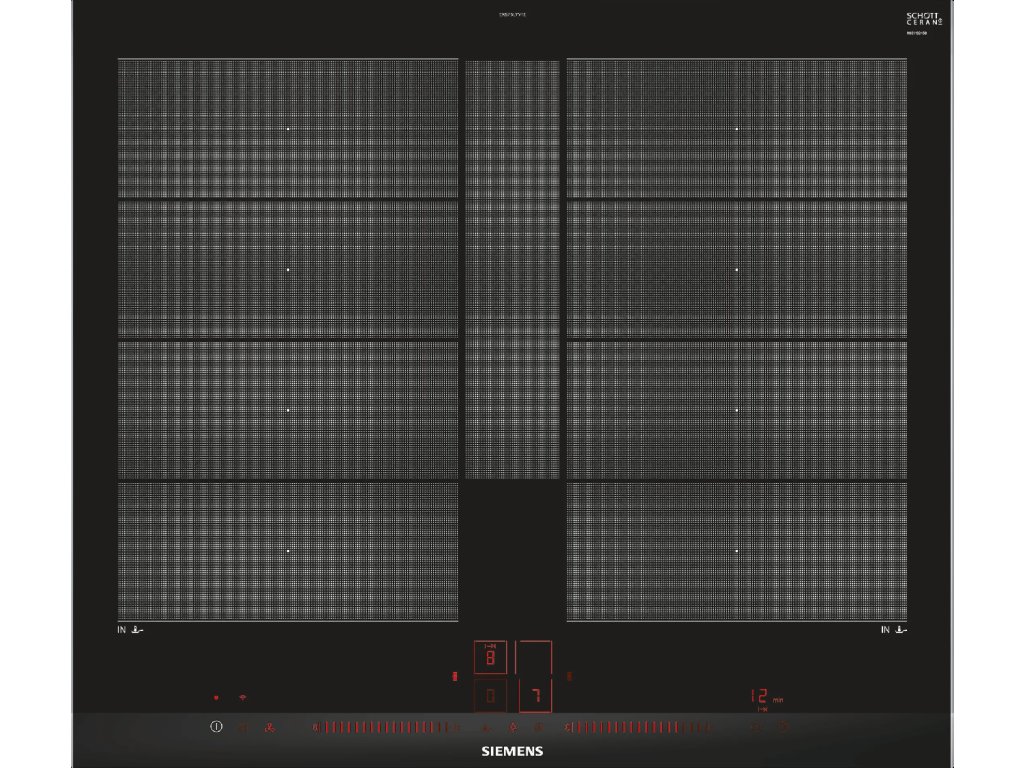Tap the fan ventilation icon
The image size is (1024, 768).
[x=269, y=728]
